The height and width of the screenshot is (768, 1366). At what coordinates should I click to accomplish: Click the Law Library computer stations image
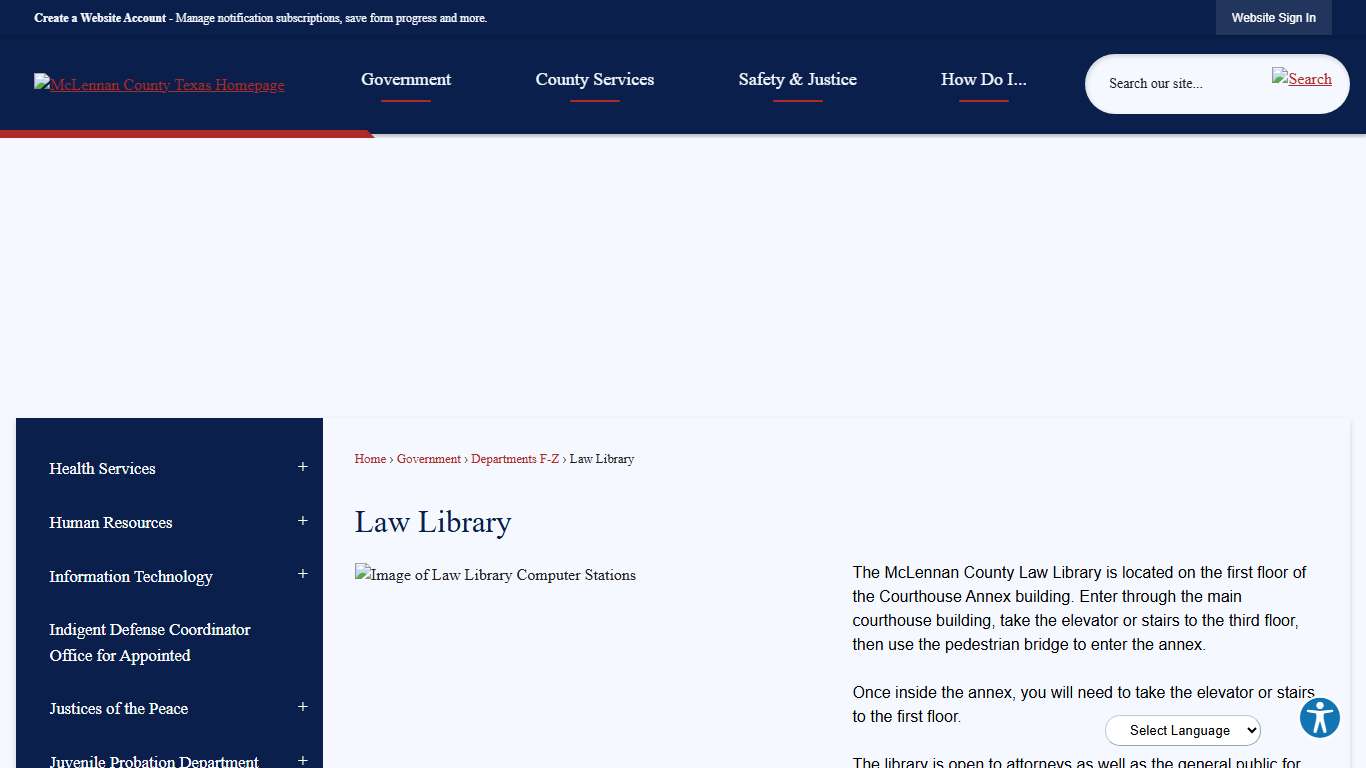tap(494, 575)
